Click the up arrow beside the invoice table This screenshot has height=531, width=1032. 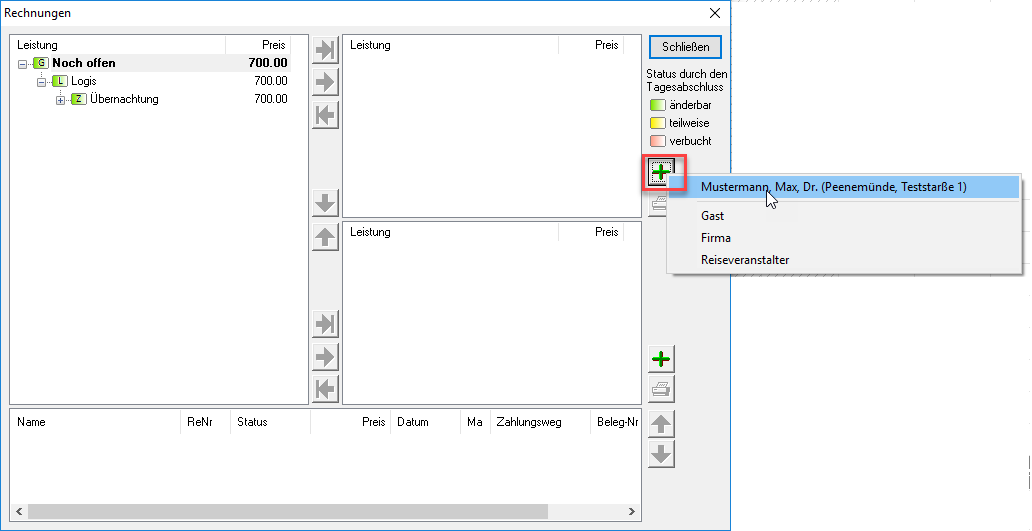(661, 424)
